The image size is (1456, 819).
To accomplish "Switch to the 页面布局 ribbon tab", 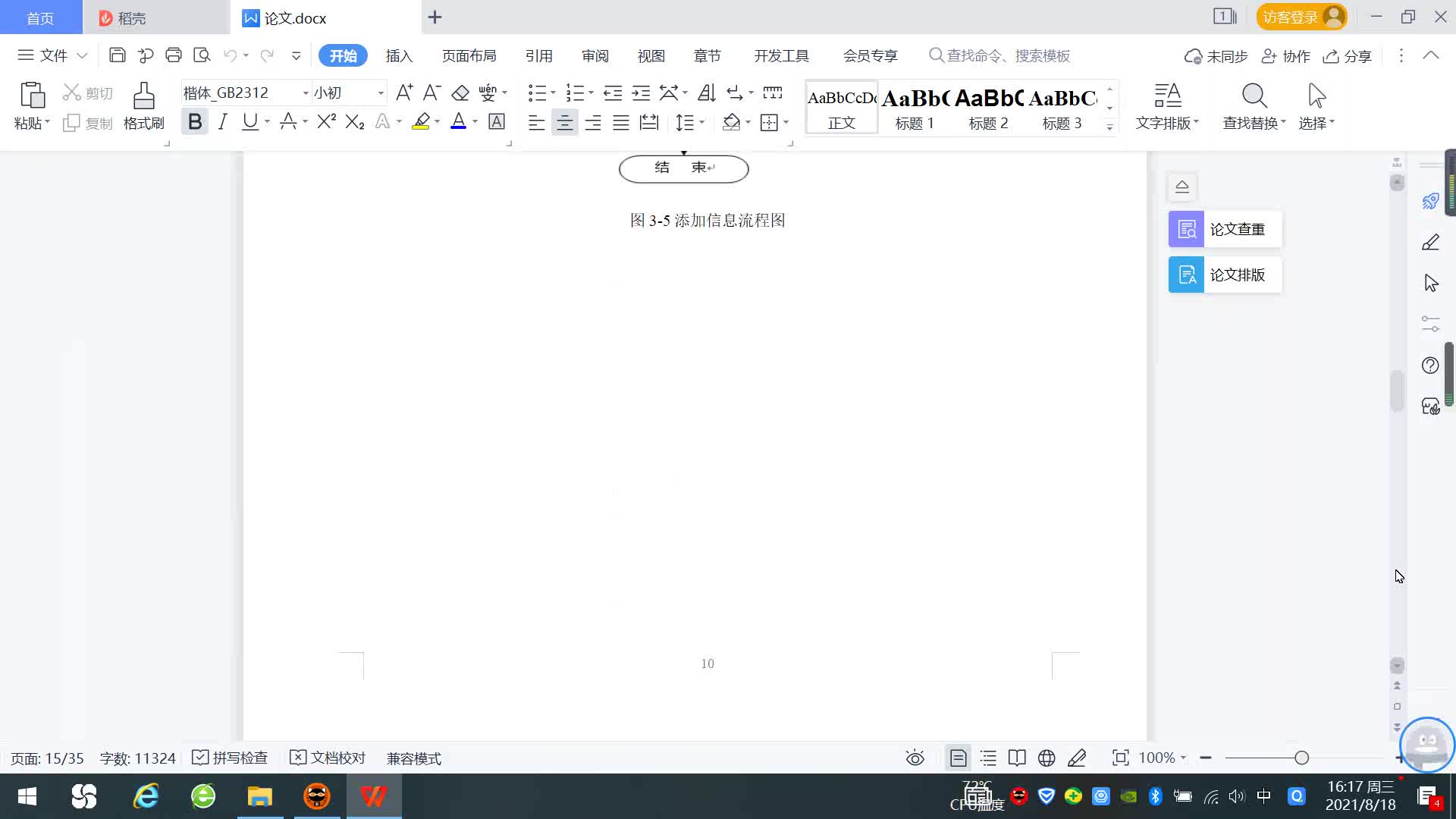I will click(469, 55).
